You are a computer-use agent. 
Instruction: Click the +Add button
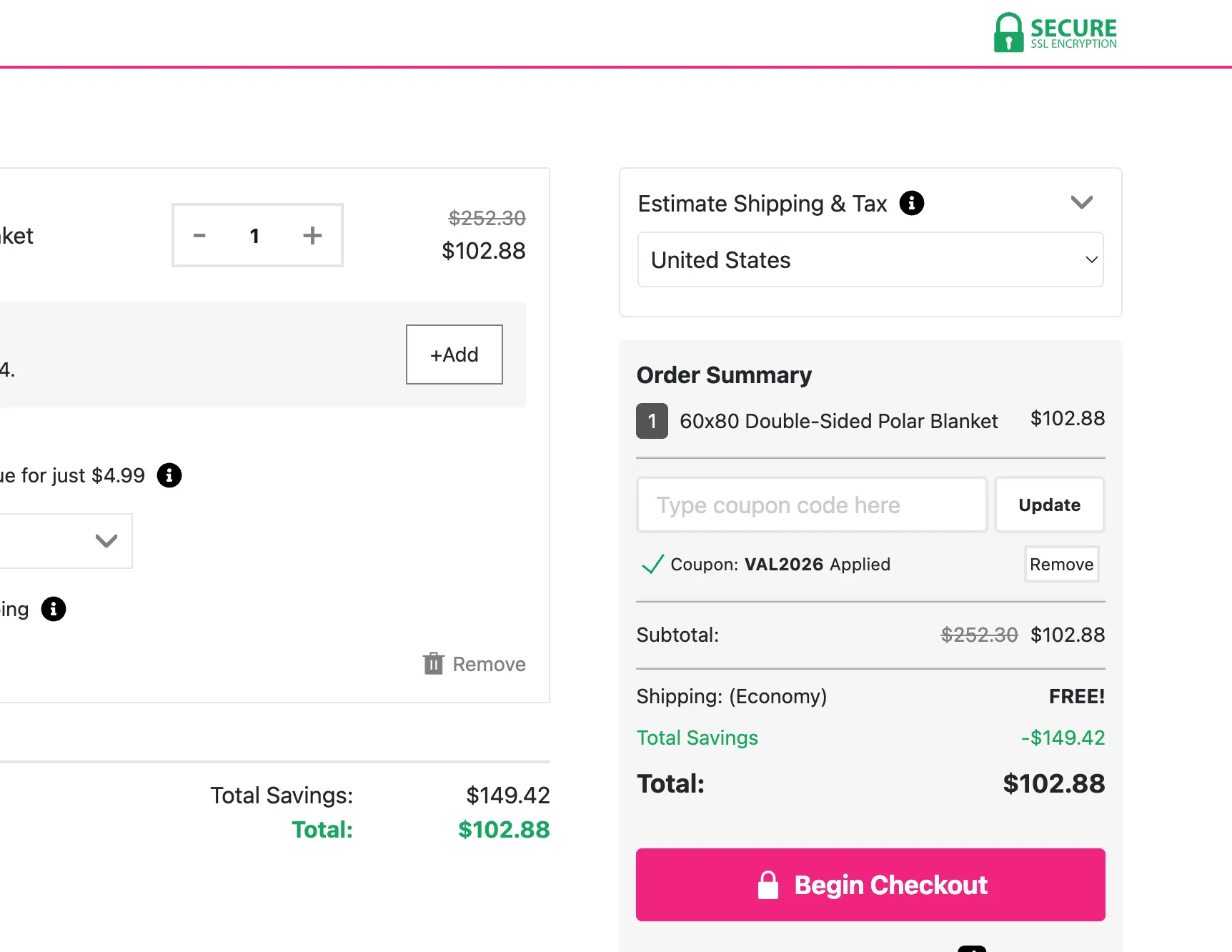pos(454,354)
